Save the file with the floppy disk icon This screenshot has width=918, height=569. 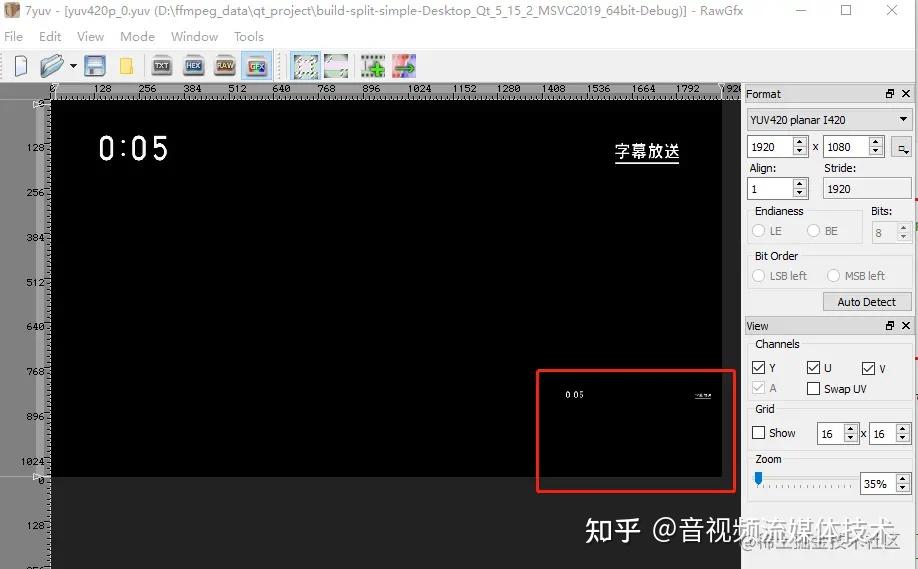[95, 66]
